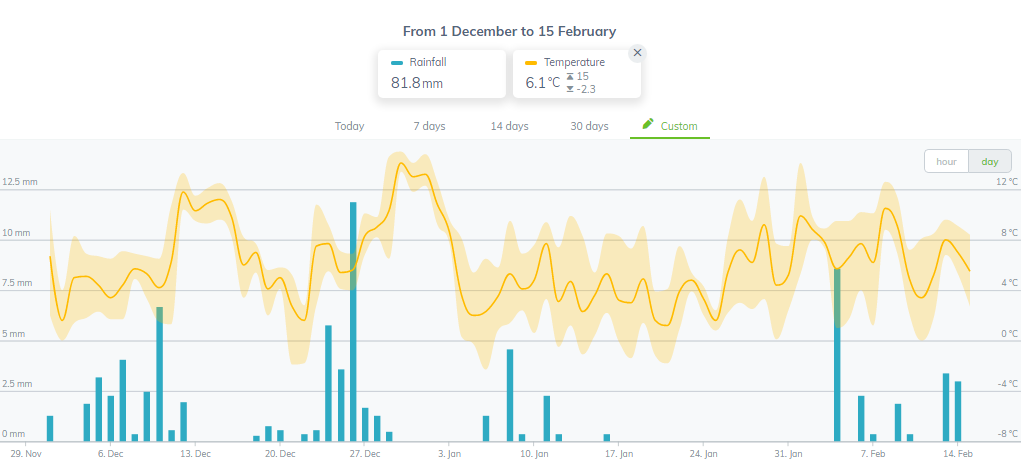Click the 6. Dec date label

click(x=110, y=453)
